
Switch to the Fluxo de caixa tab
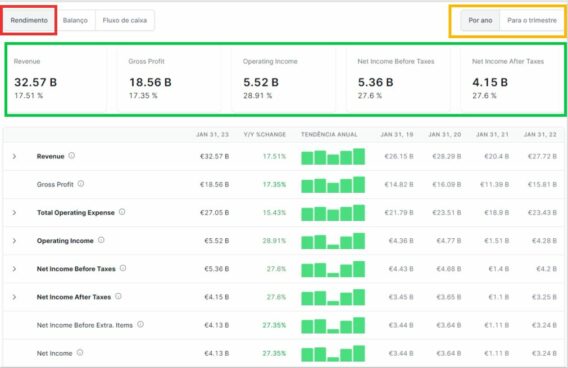click(x=125, y=20)
